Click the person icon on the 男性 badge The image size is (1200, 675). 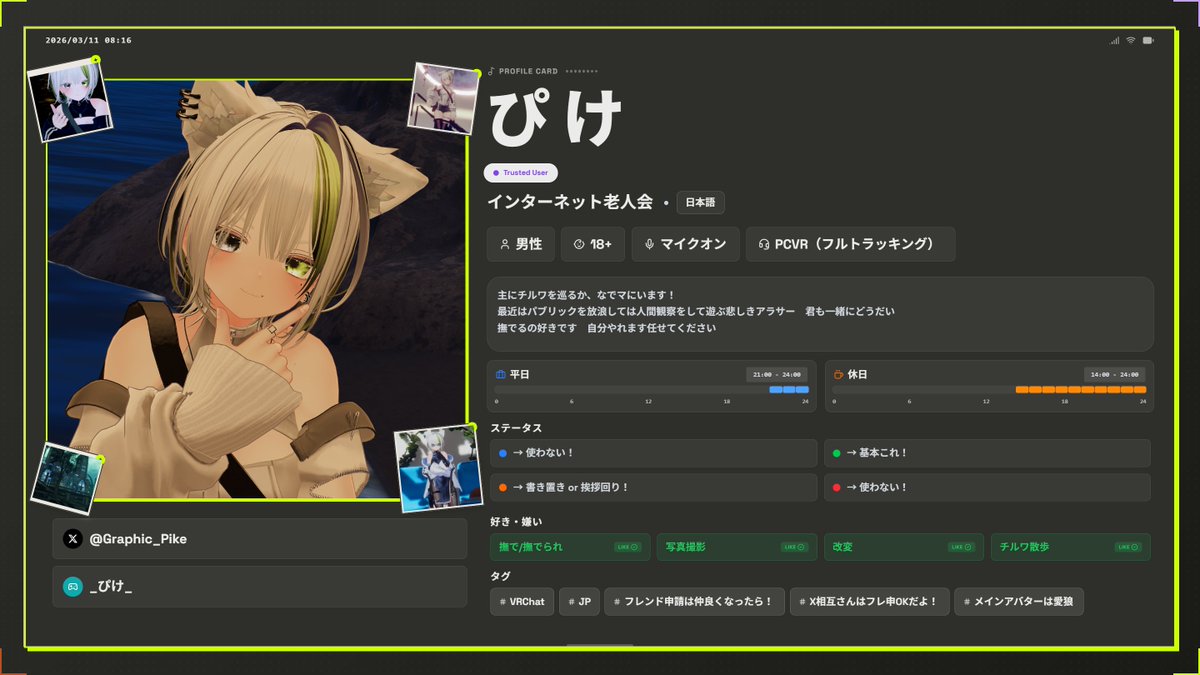coord(503,244)
